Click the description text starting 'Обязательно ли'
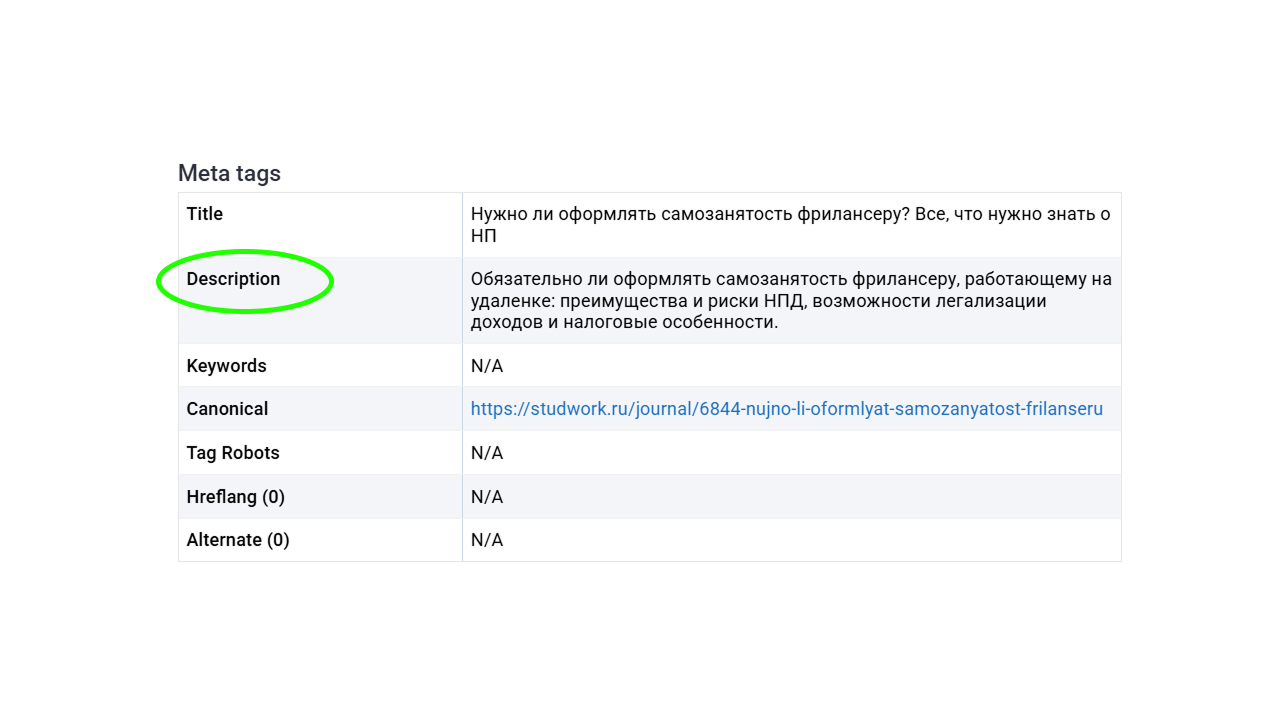 pyautogui.click(x=790, y=279)
